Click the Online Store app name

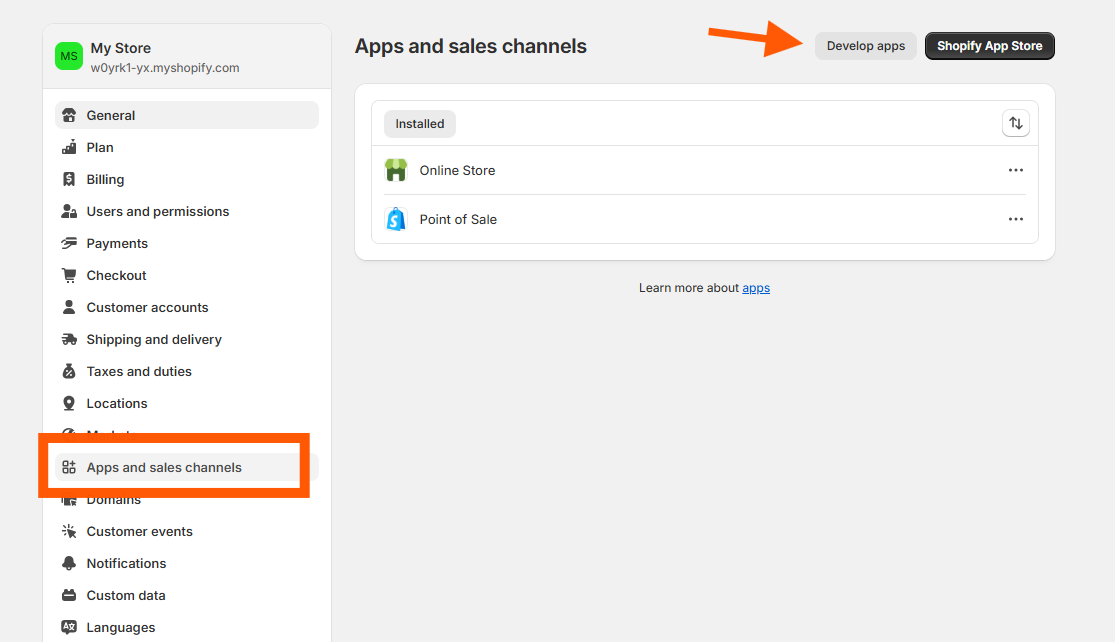click(457, 171)
